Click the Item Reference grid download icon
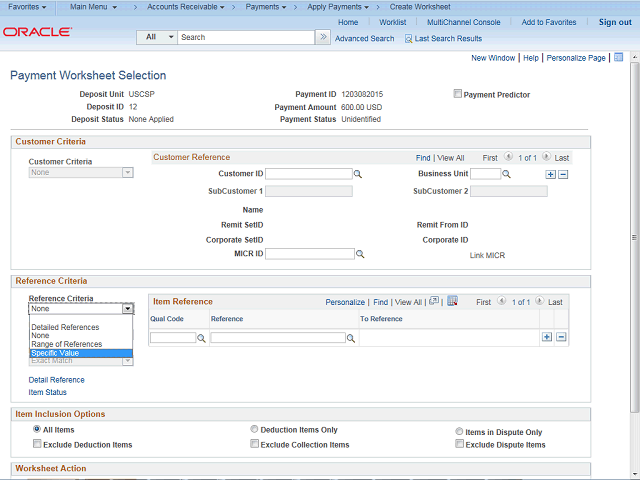 [x=452, y=301]
